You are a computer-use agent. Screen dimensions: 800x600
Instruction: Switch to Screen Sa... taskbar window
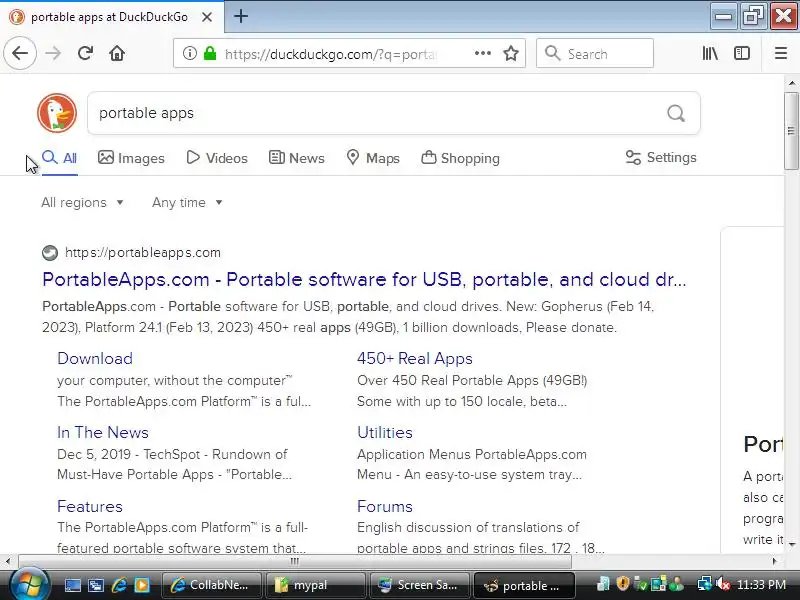tap(419, 585)
